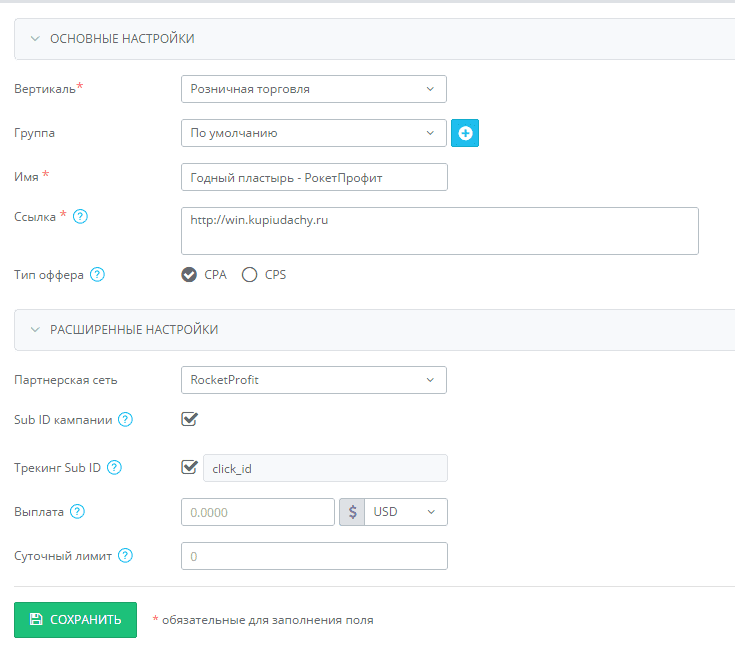This screenshot has height=657, width=735.
Task: Open the USD currency dropdown
Action: [x=405, y=512]
